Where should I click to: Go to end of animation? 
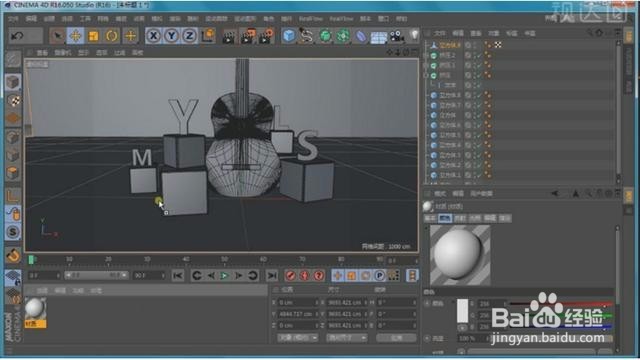pos(272,276)
